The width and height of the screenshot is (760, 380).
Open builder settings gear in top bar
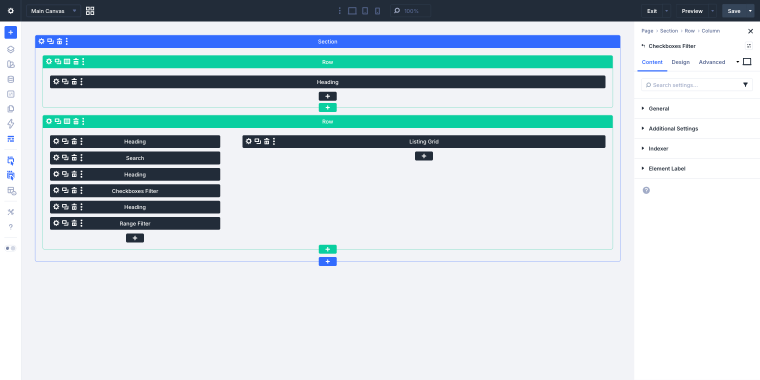point(11,11)
